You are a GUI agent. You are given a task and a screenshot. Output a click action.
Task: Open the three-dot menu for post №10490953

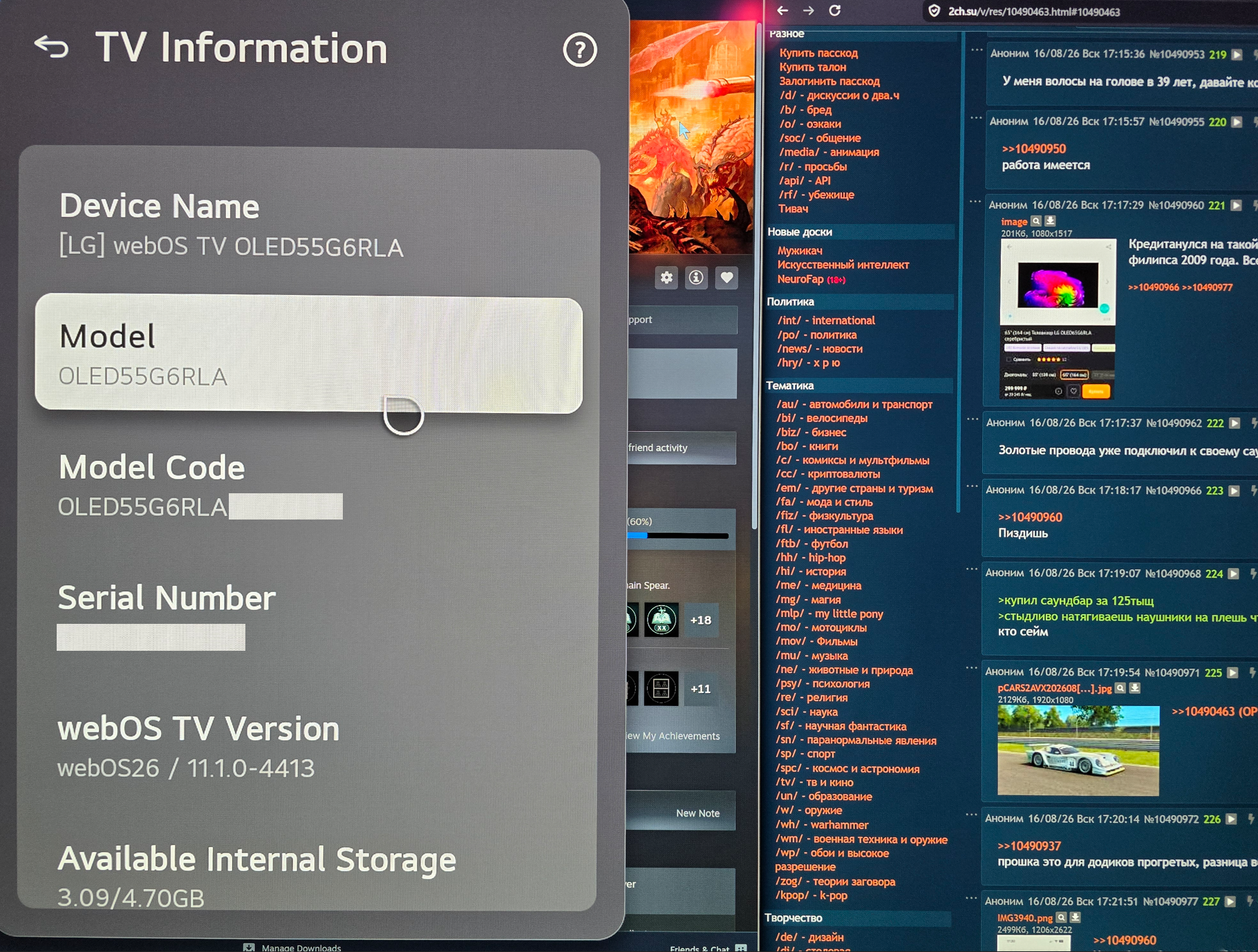(x=976, y=50)
